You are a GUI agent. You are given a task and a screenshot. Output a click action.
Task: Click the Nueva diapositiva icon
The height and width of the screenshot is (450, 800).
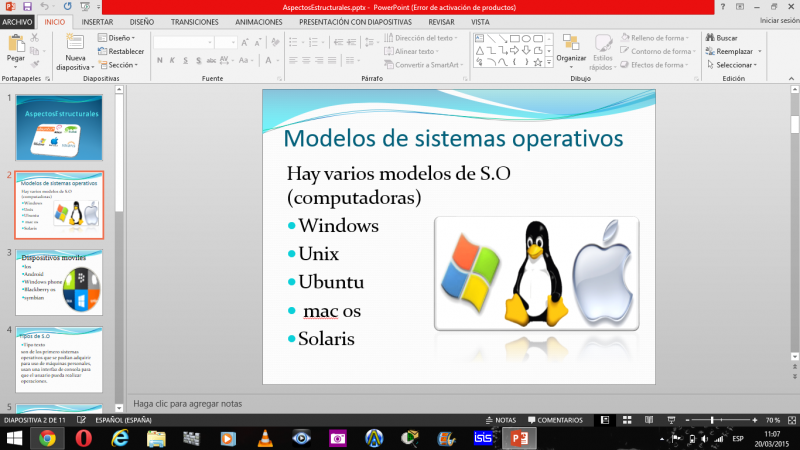coord(75,43)
